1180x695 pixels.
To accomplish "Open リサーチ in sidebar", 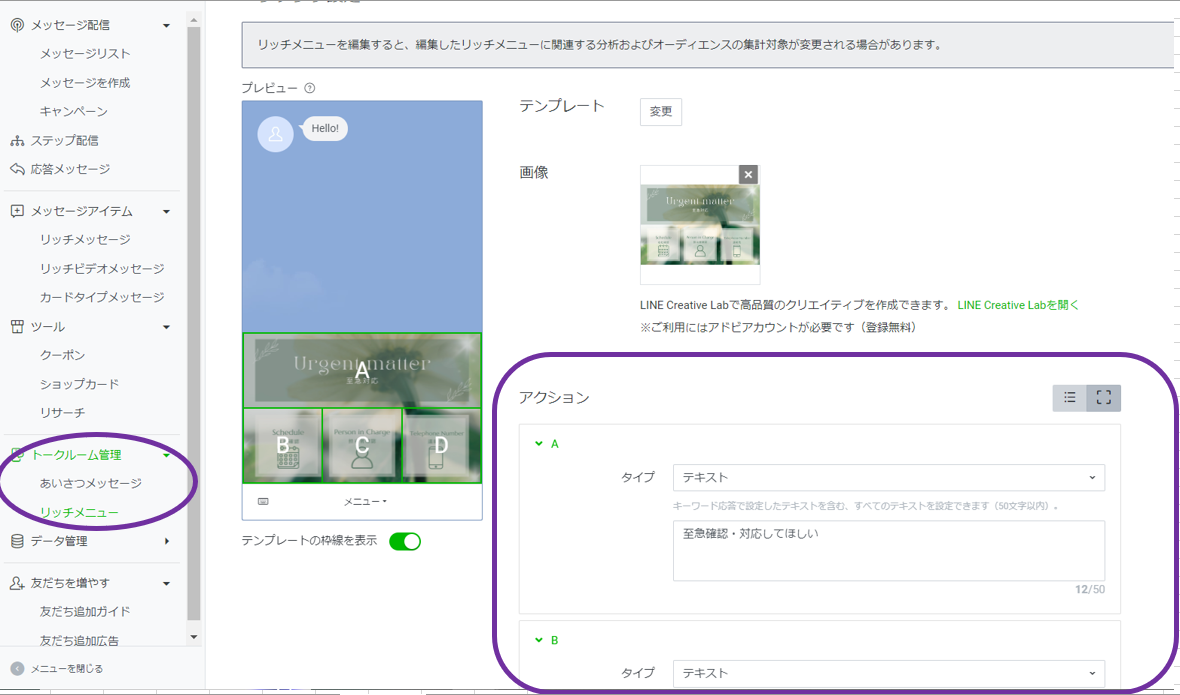I will point(62,412).
